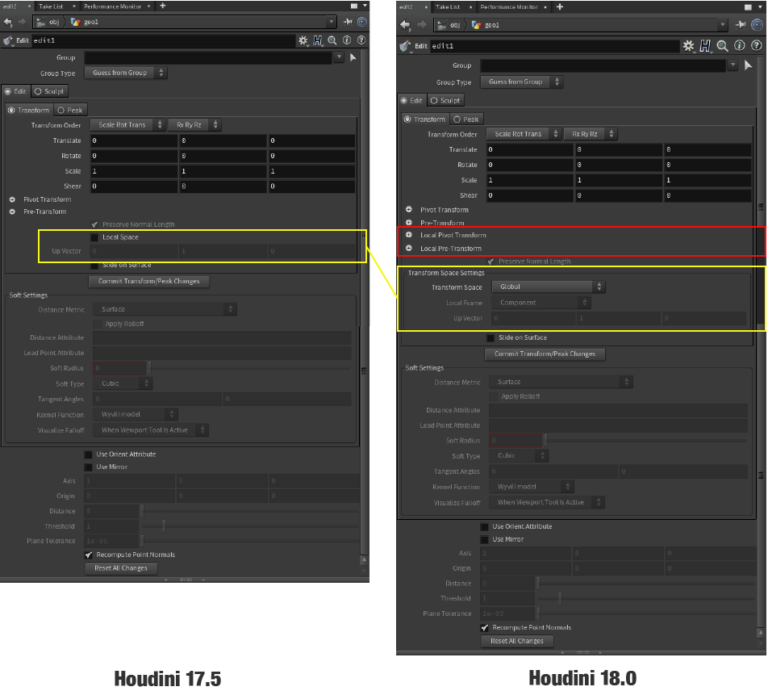Open the Transform Space dropdown set to Global
The height and width of the screenshot is (691, 768).
pos(546,287)
